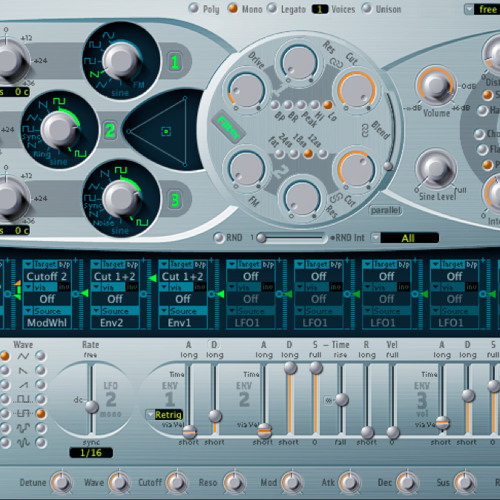Click the Oscillator 1 waveform knob
500x500 pixels.
pos(121,60)
